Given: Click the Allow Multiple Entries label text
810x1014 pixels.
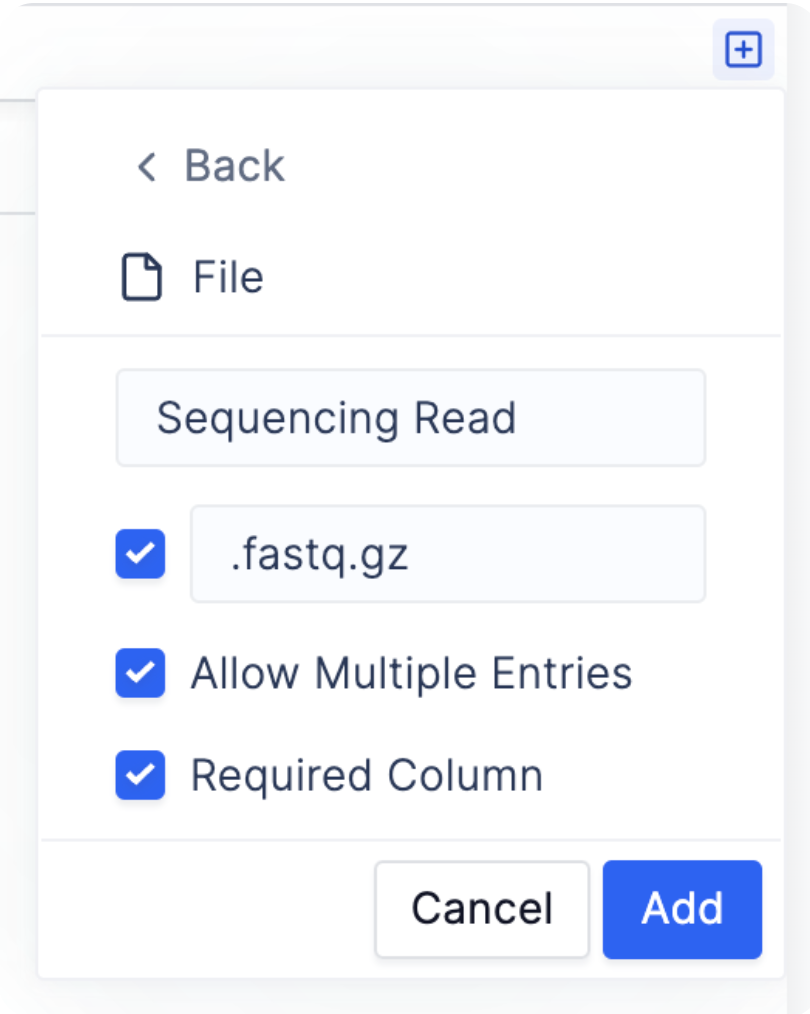Looking at the screenshot, I should pyautogui.click(x=411, y=673).
